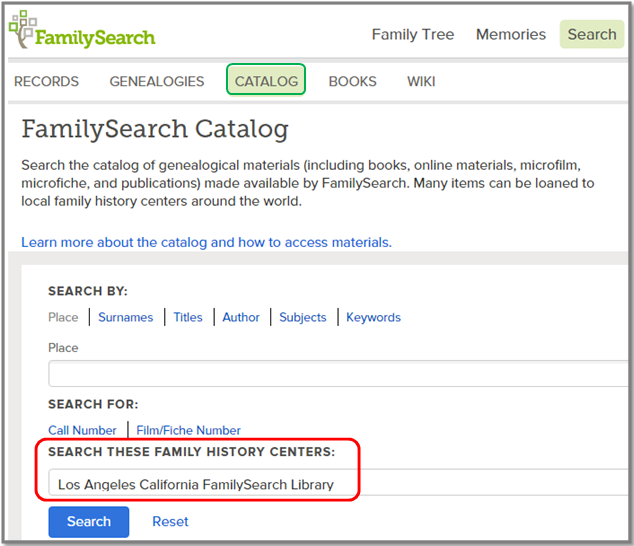
Task: Select the Catalog tab
Action: click(x=266, y=81)
